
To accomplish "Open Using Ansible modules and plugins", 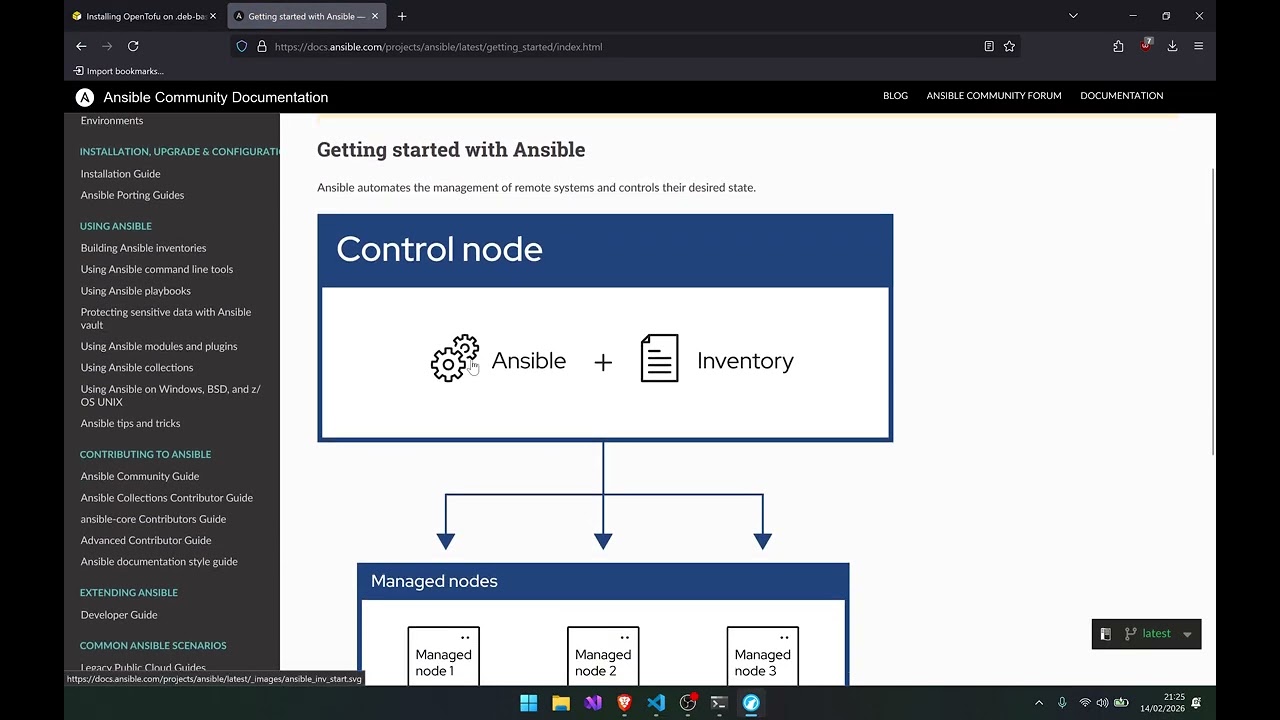I will pyautogui.click(x=159, y=346).
